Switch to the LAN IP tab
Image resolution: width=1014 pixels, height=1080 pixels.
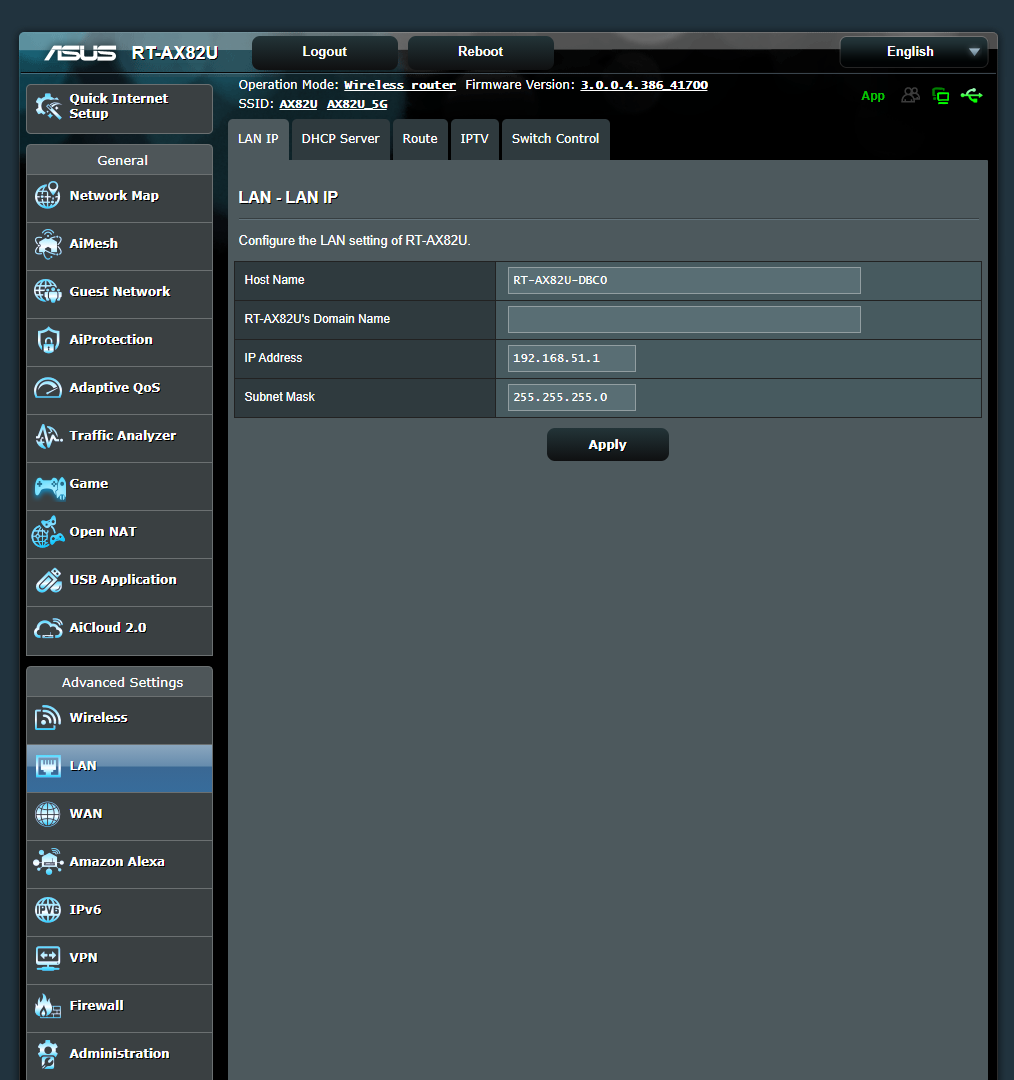[258, 139]
